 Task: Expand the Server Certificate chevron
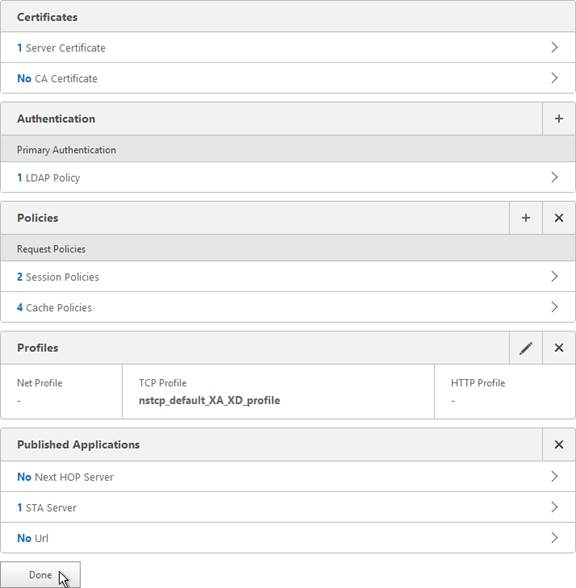coord(555,48)
